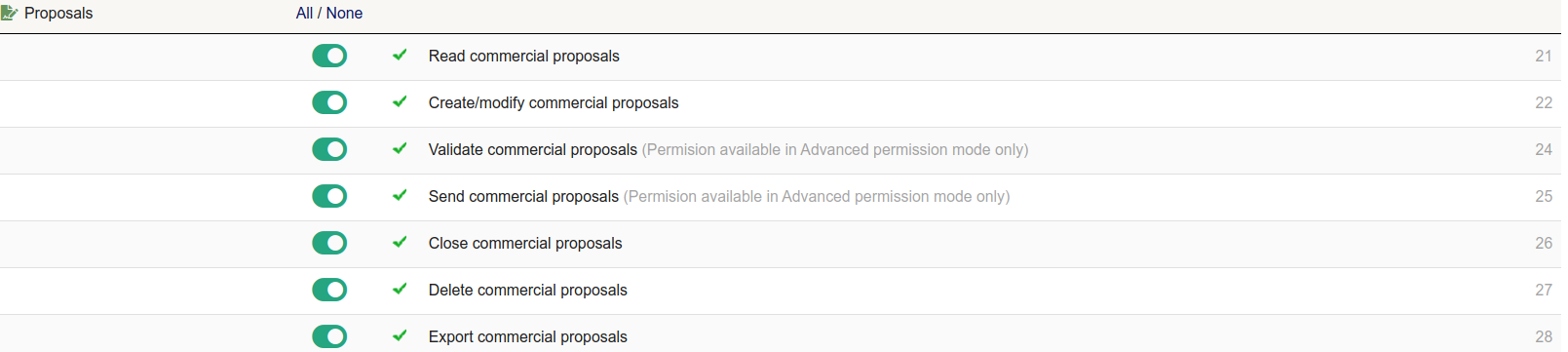Select None to remove Proposals permissions
1568x352 pixels.
coord(344,13)
